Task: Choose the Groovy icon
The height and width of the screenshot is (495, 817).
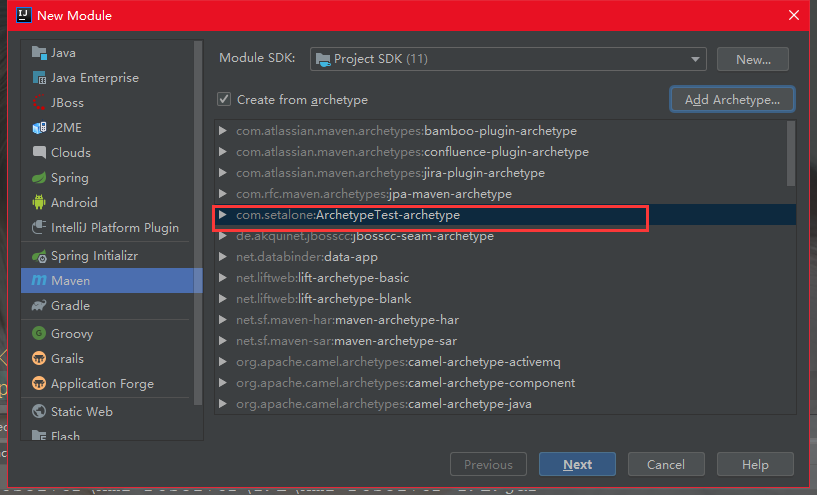Action: click(x=39, y=333)
